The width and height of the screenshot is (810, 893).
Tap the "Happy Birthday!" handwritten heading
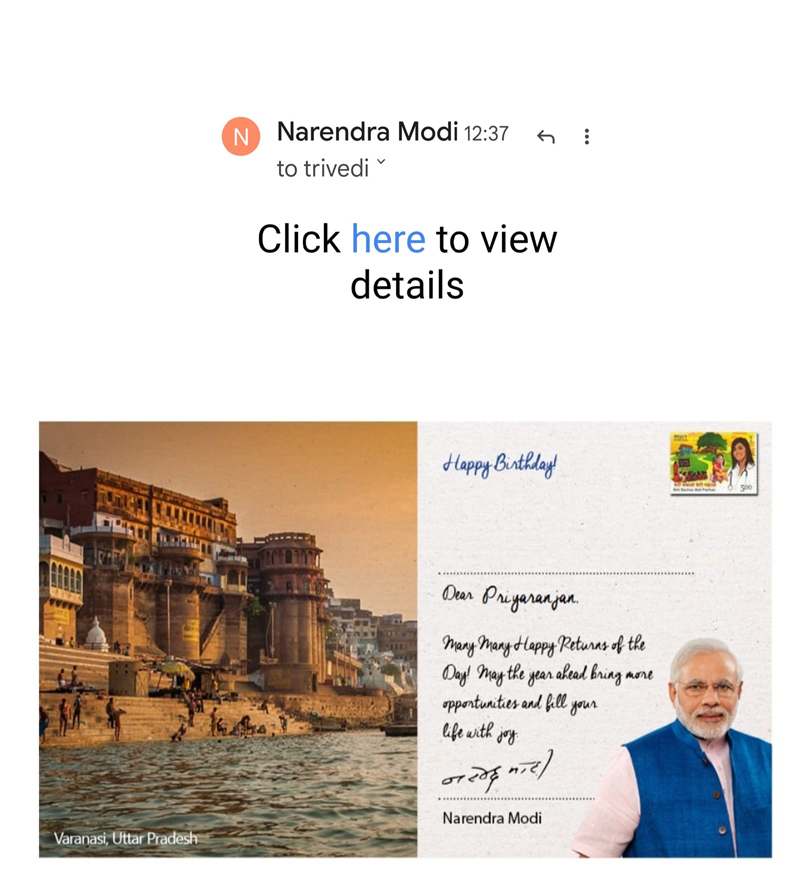tap(500, 464)
